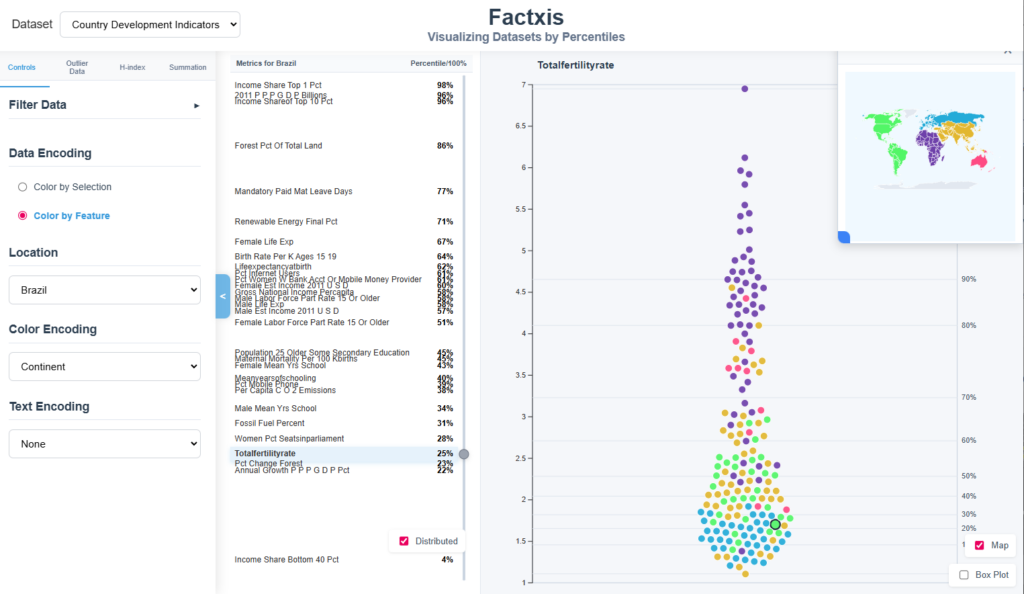Select Color by Selection radio button
The image size is (1024, 594).
click(x=23, y=187)
